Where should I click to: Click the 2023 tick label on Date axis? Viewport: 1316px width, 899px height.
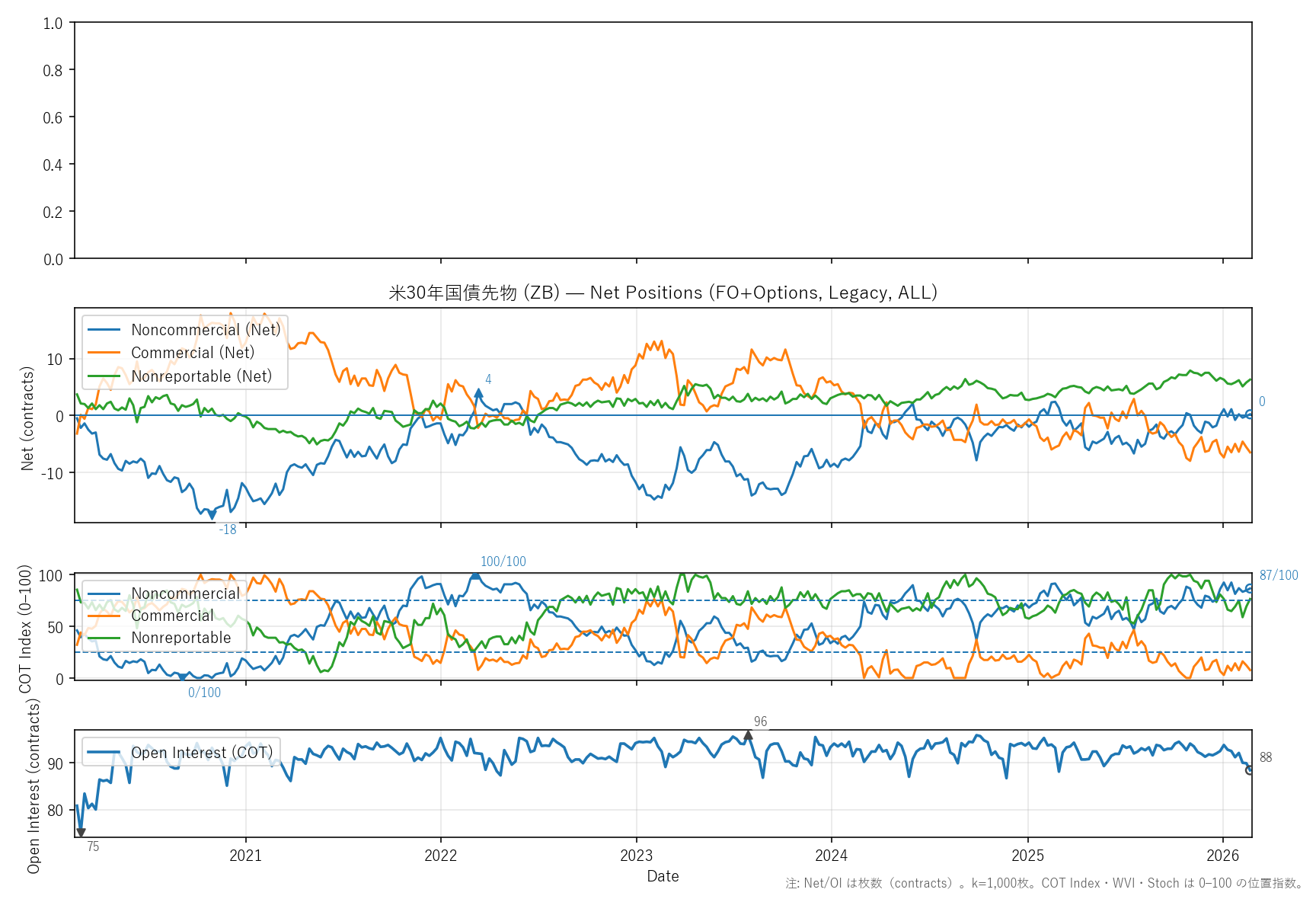(x=636, y=856)
